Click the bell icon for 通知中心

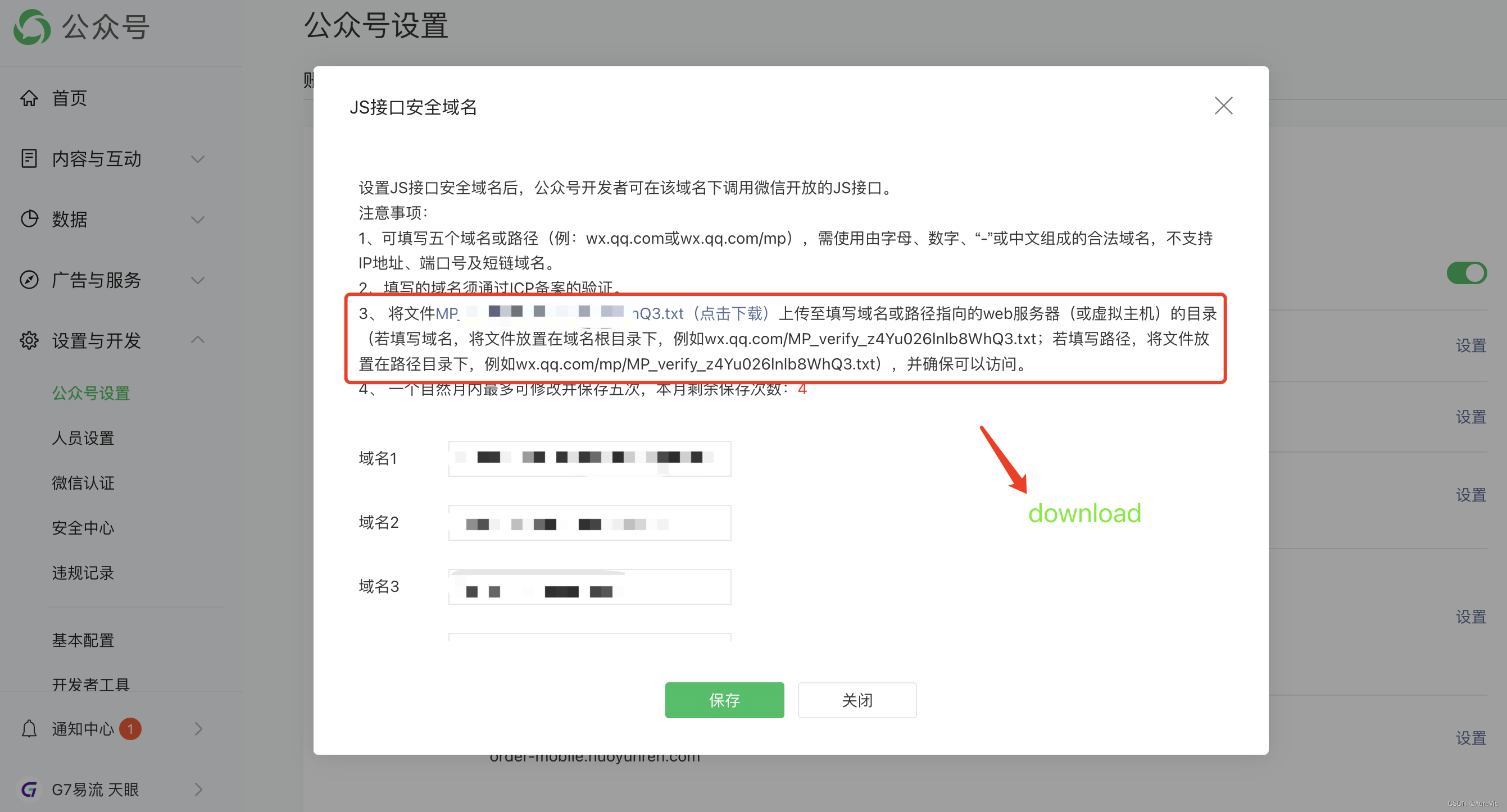29,728
